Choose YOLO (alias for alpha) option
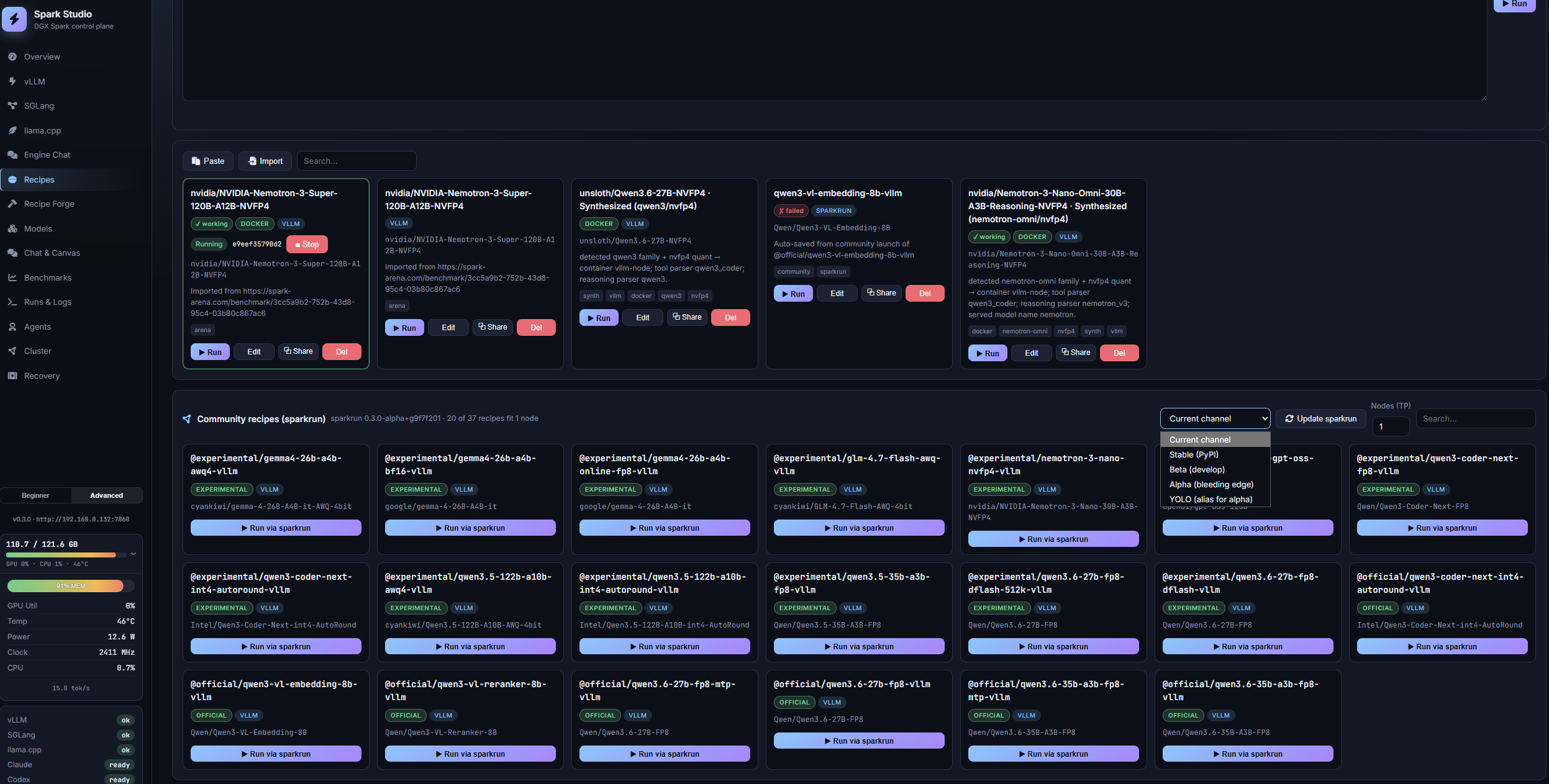Screen dimensions: 1549x784 [1215, 500]
